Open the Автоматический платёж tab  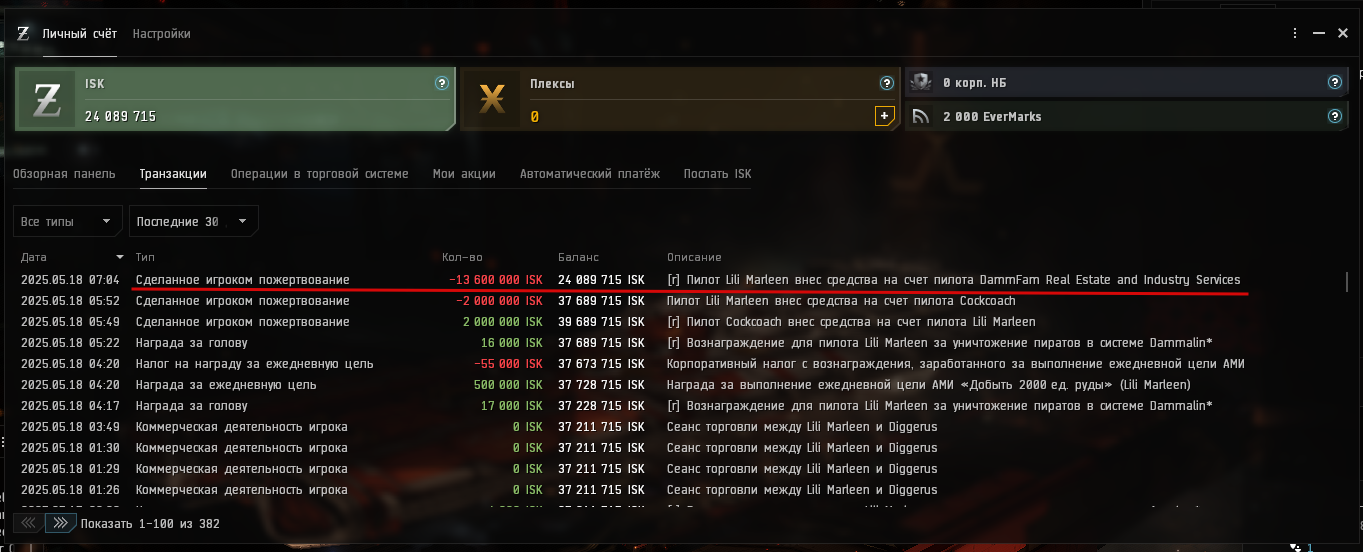coord(590,174)
